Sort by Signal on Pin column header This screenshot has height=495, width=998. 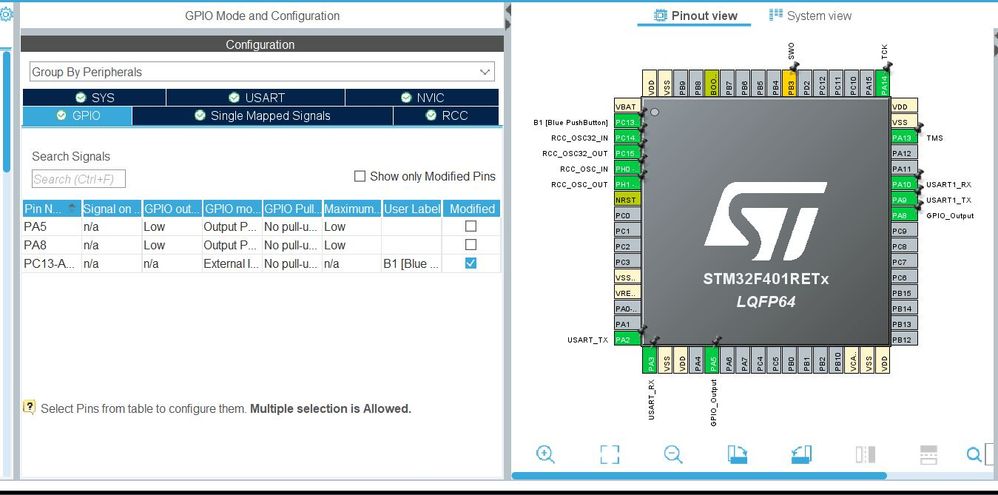point(111,209)
